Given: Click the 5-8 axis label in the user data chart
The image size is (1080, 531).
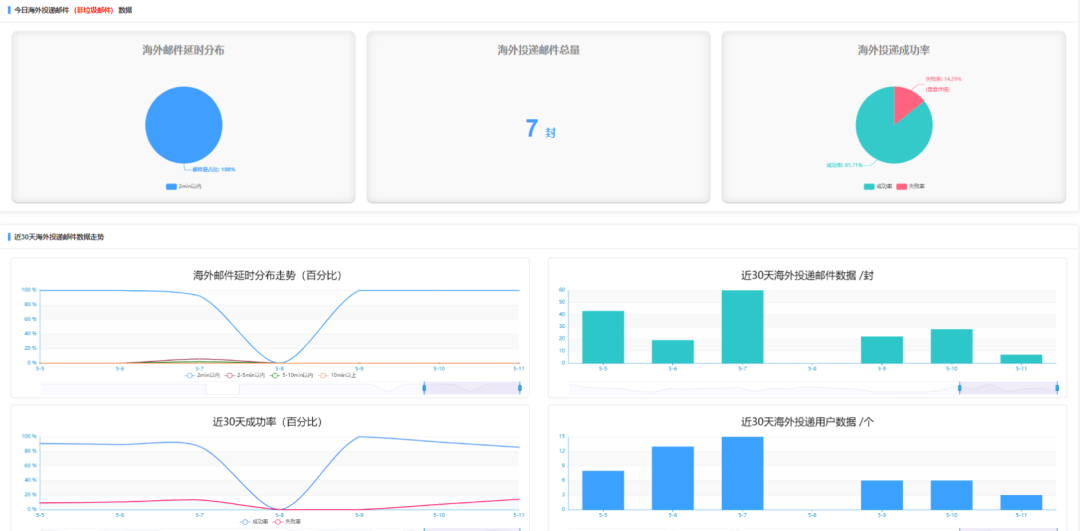Looking at the screenshot, I should (812, 515).
